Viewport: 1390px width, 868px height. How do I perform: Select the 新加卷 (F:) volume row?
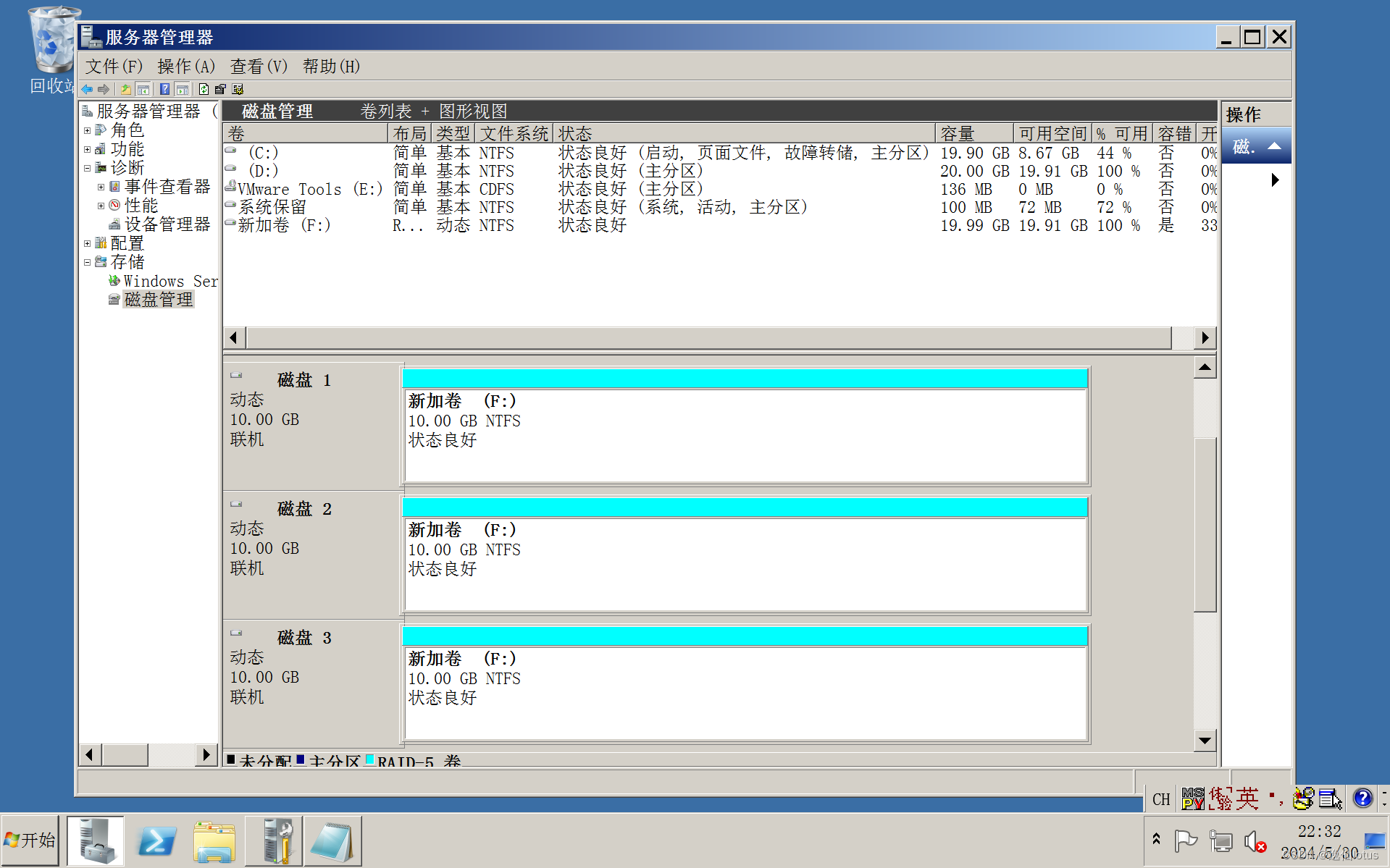tap(721, 225)
